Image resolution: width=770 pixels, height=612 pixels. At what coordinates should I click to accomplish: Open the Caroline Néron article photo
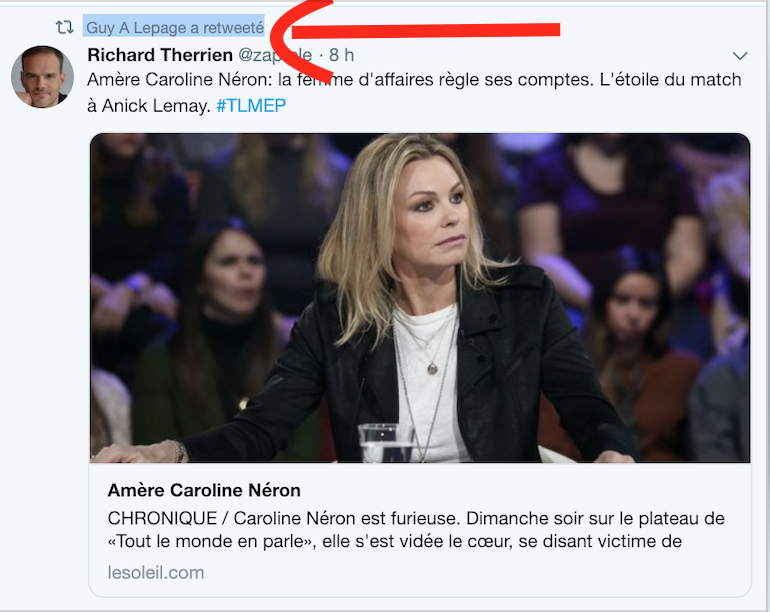[420, 298]
